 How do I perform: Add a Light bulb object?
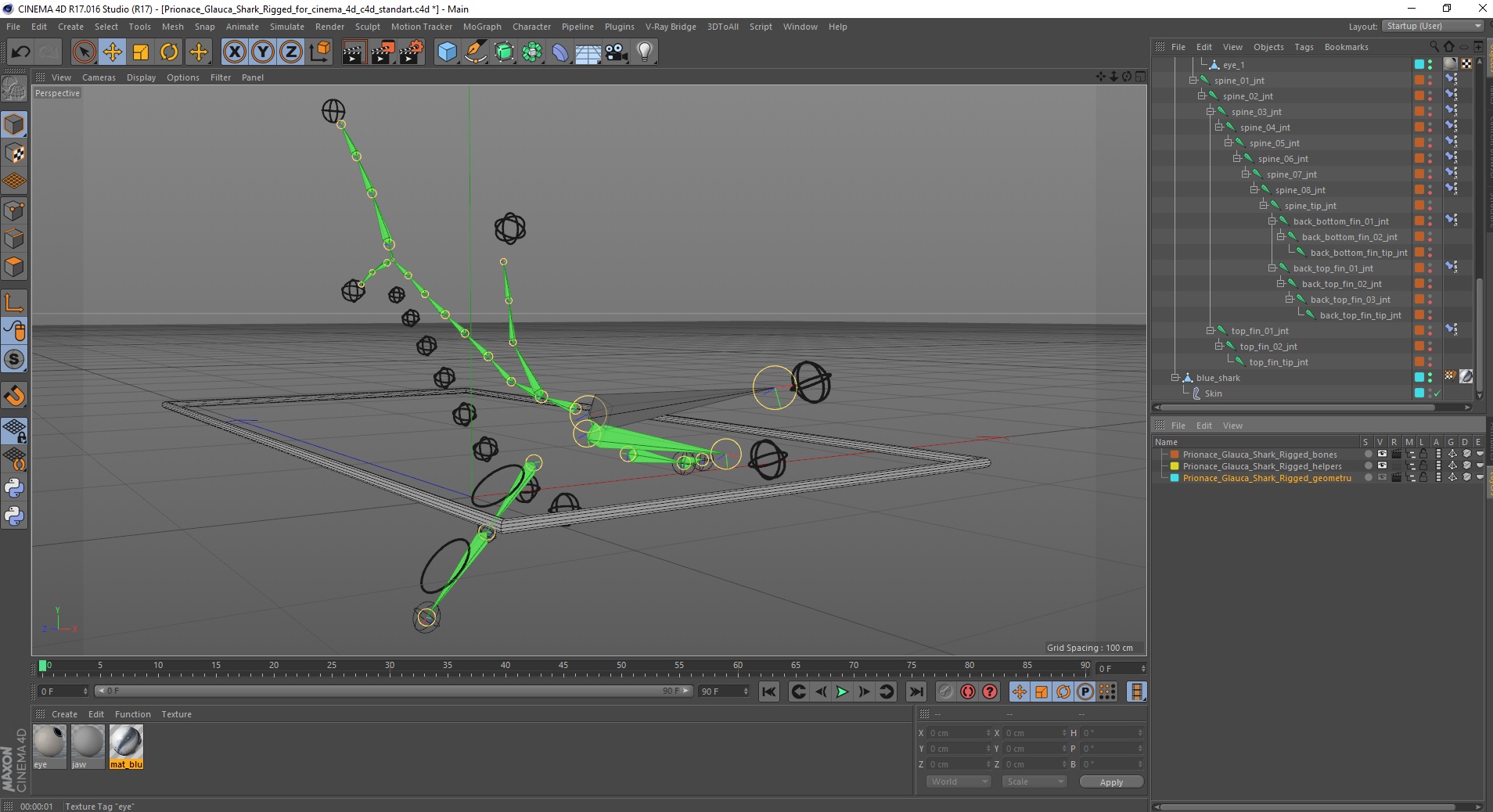pyautogui.click(x=645, y=52)
